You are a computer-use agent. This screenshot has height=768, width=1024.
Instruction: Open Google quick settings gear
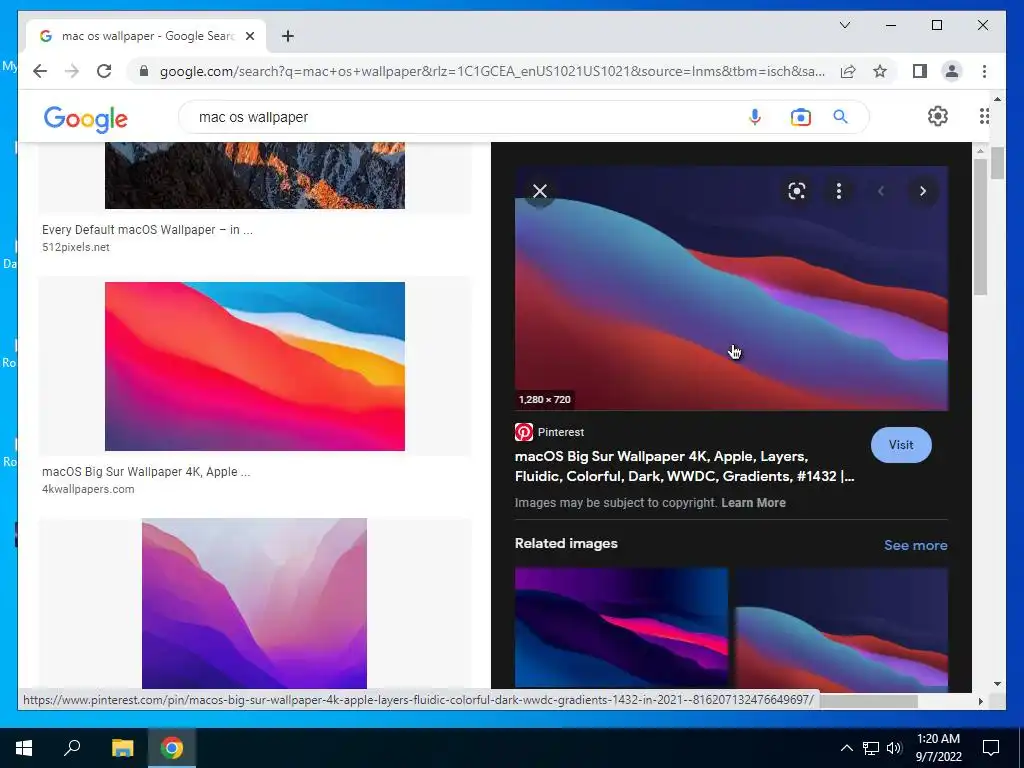point(938,116)
